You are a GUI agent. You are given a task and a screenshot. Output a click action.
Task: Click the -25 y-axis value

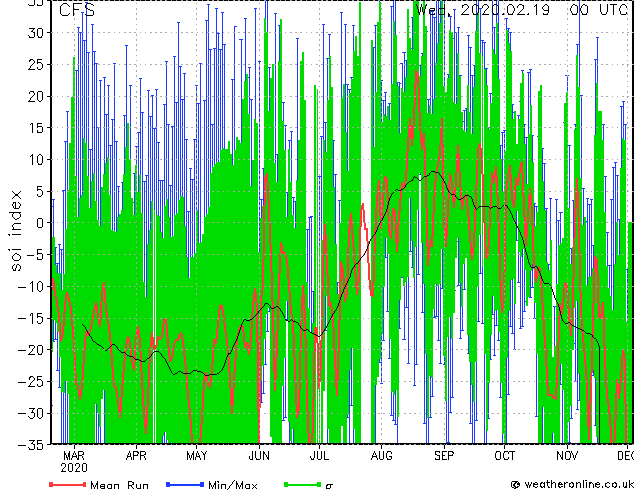[x=31, y=381]
